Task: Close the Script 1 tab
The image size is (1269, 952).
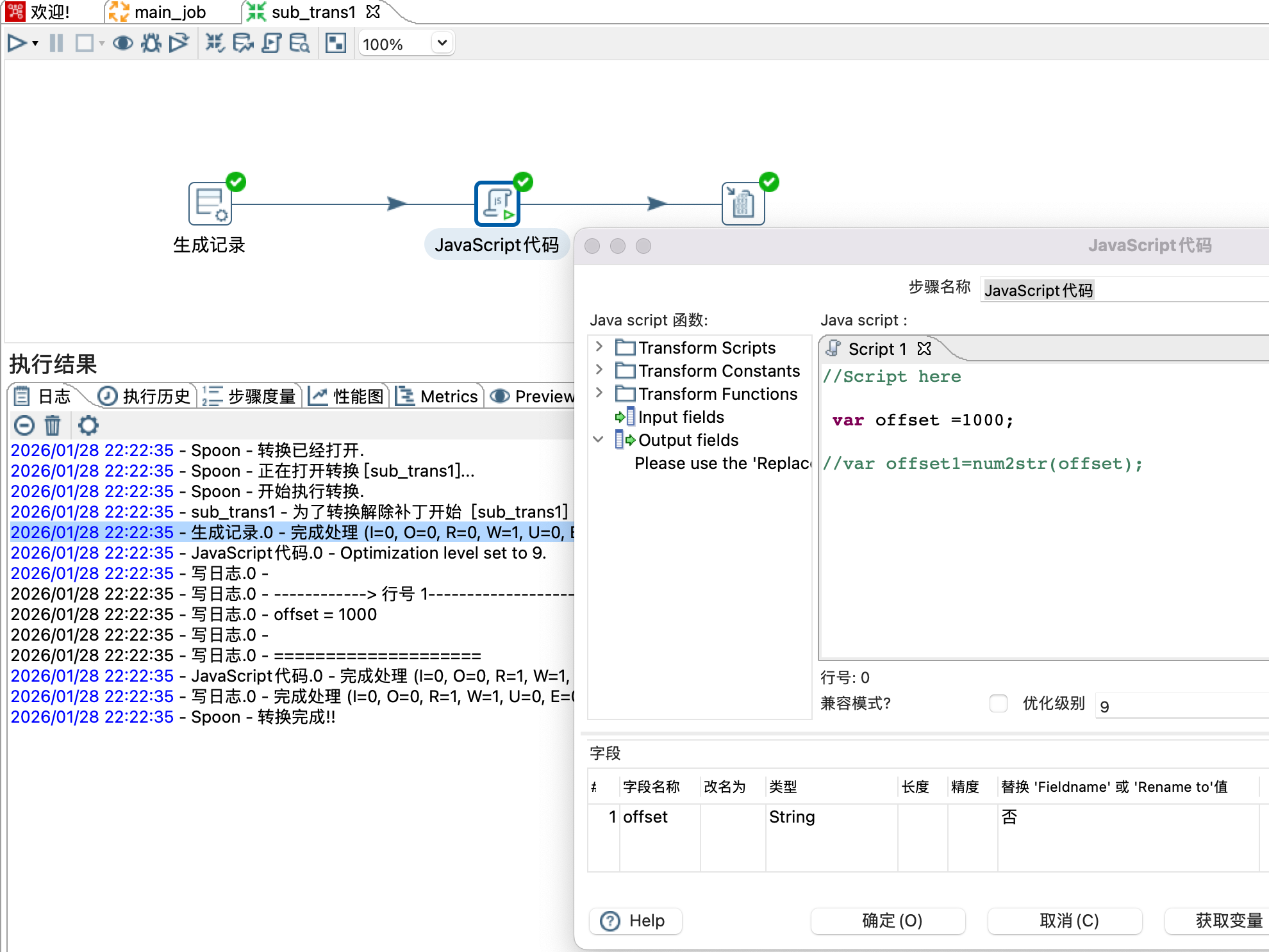Action: [924, 349]
